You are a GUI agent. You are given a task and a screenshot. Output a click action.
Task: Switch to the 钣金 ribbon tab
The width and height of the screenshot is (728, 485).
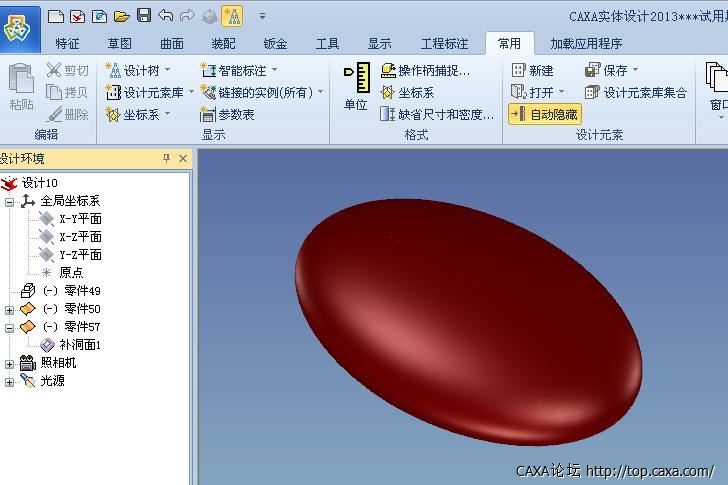click(x=275, y=44)
